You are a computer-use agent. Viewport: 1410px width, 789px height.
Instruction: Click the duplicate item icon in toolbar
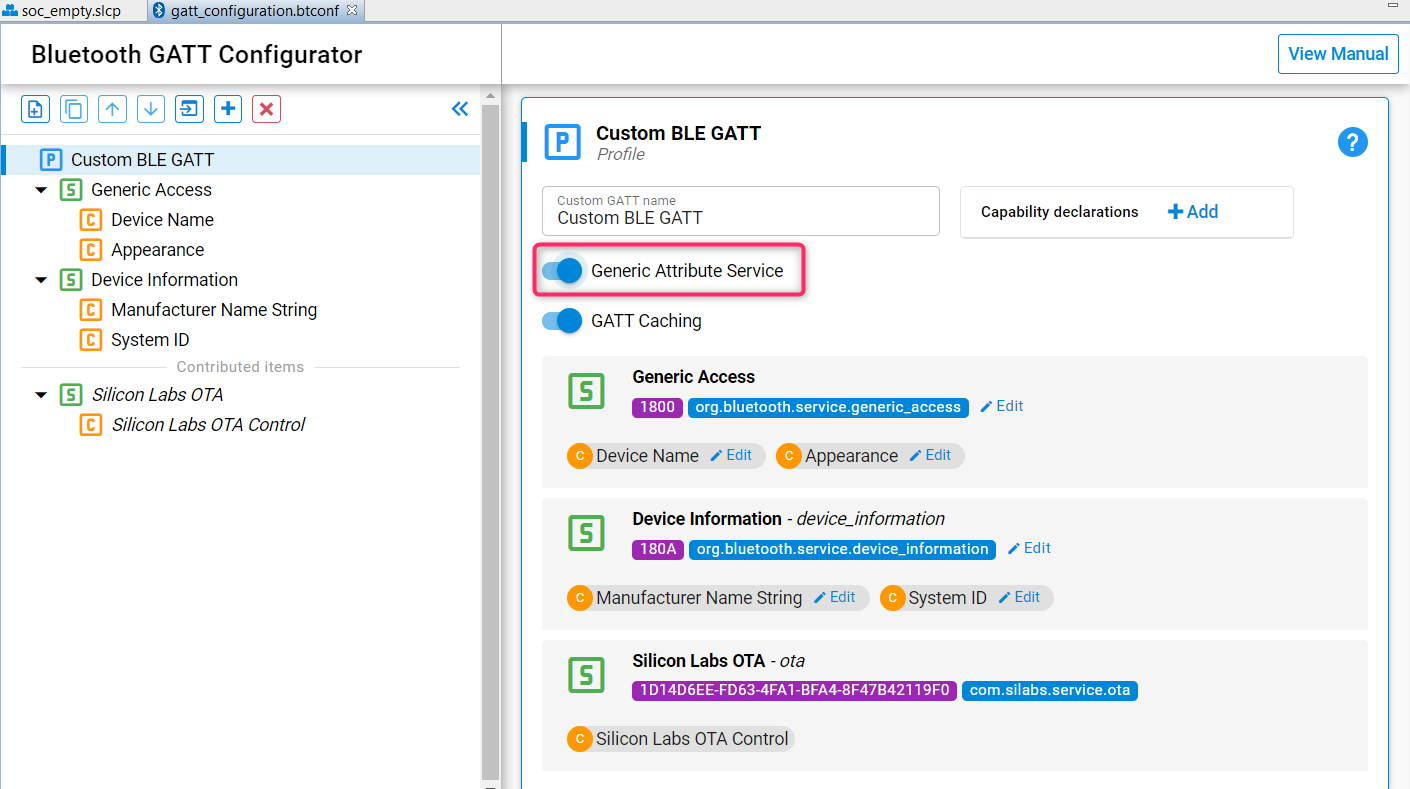(74, 109)
